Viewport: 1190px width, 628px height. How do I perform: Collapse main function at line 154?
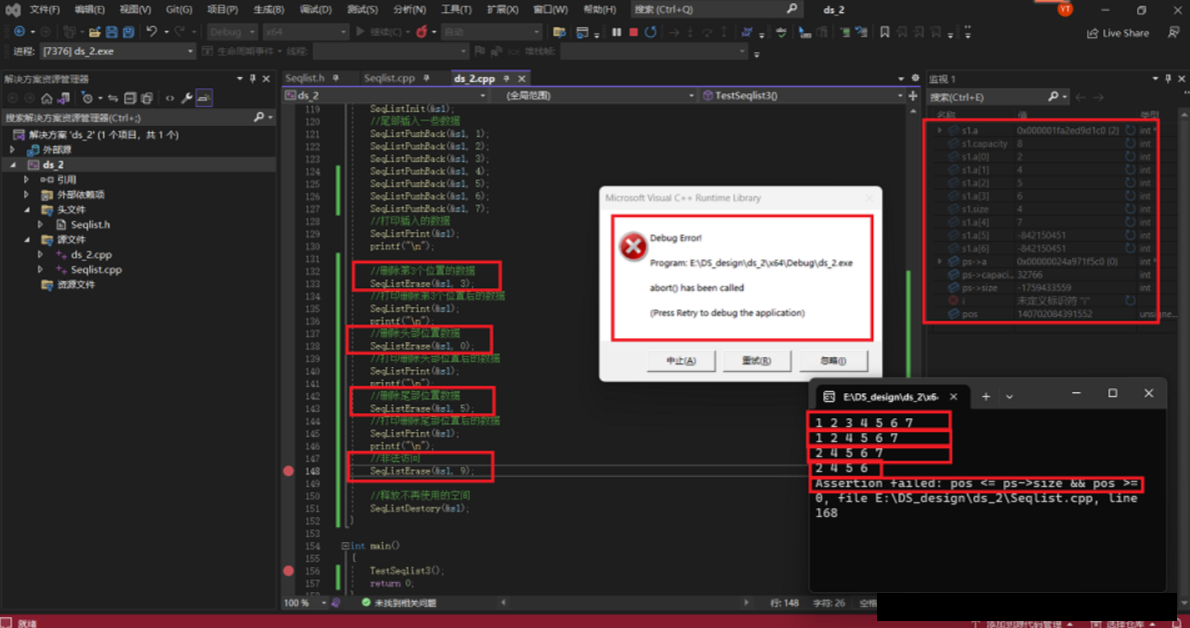(345, 545)
